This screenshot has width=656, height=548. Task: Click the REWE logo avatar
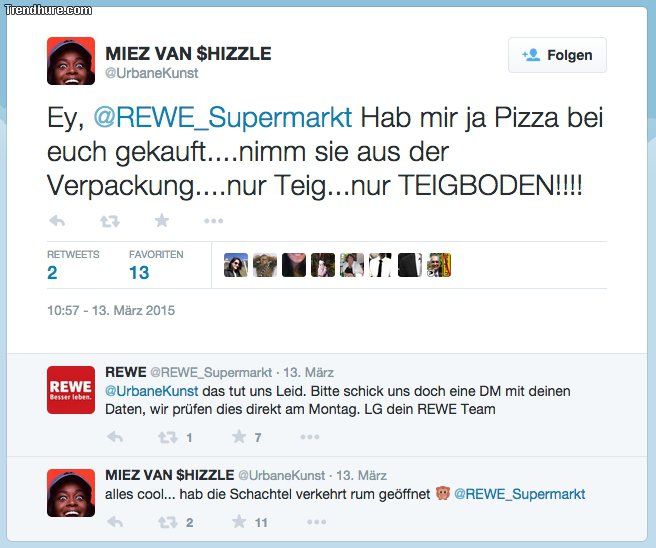71,390
